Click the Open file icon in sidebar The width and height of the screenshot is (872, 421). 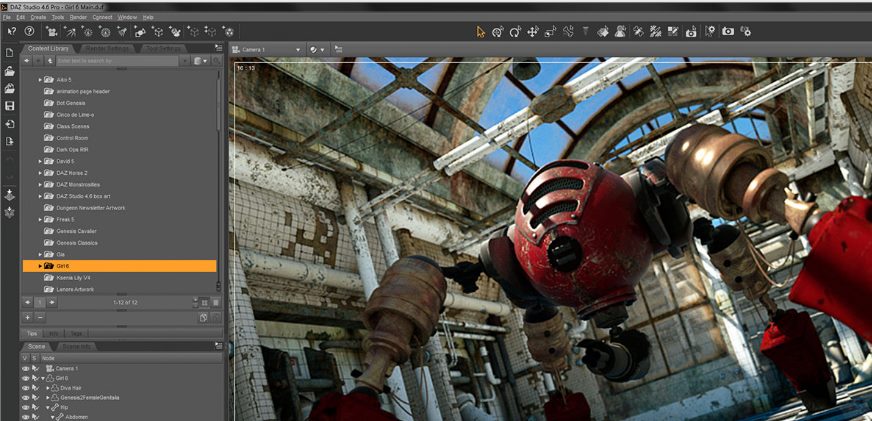pos(9,71)
